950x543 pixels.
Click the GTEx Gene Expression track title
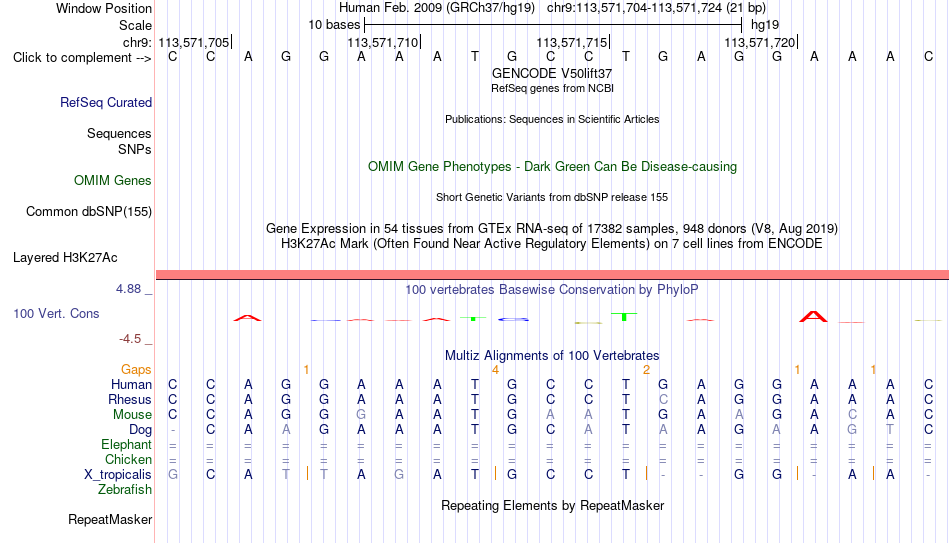[552, 228]
